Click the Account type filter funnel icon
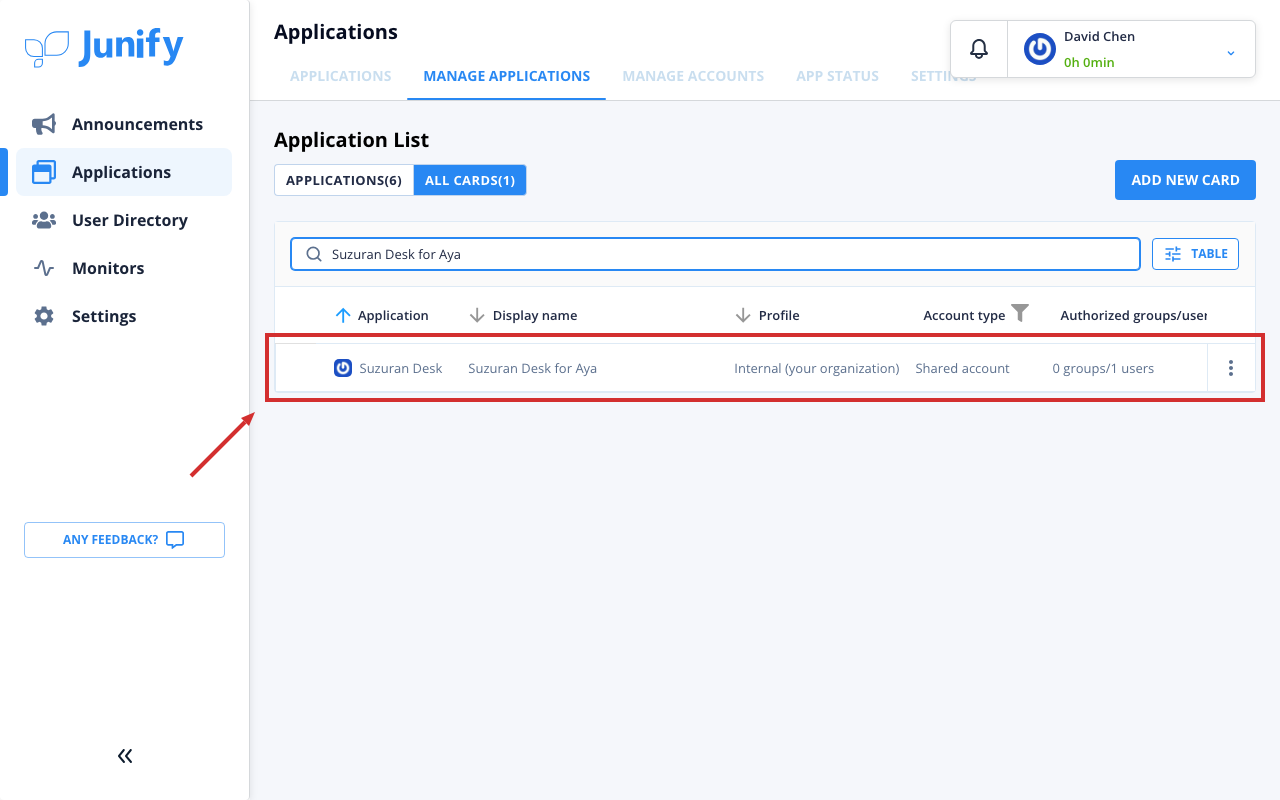 click(x=1020, y=313)
